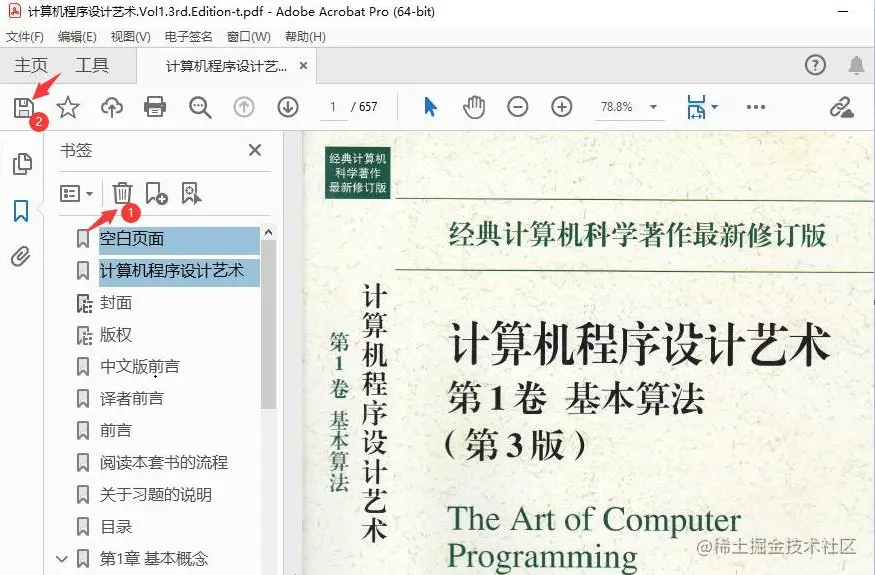The width and height of the screenshot is (875, 575).
Task: Minimize the Acrobat window
Action: [x=843, y=11]
